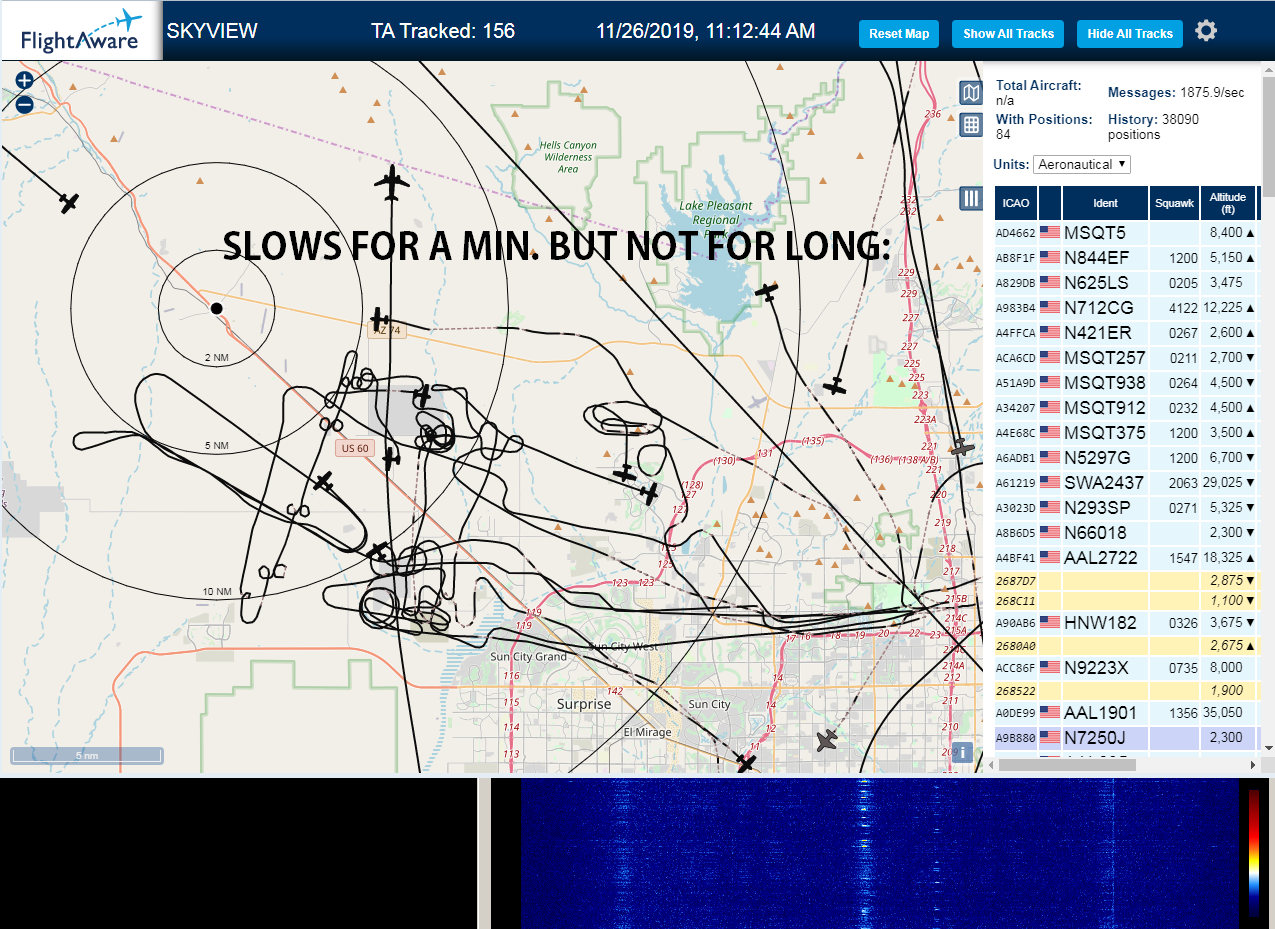Viewport: 1275px width, 929px height.
Task: Select aircraft row N625LS
Action: 1127,282
